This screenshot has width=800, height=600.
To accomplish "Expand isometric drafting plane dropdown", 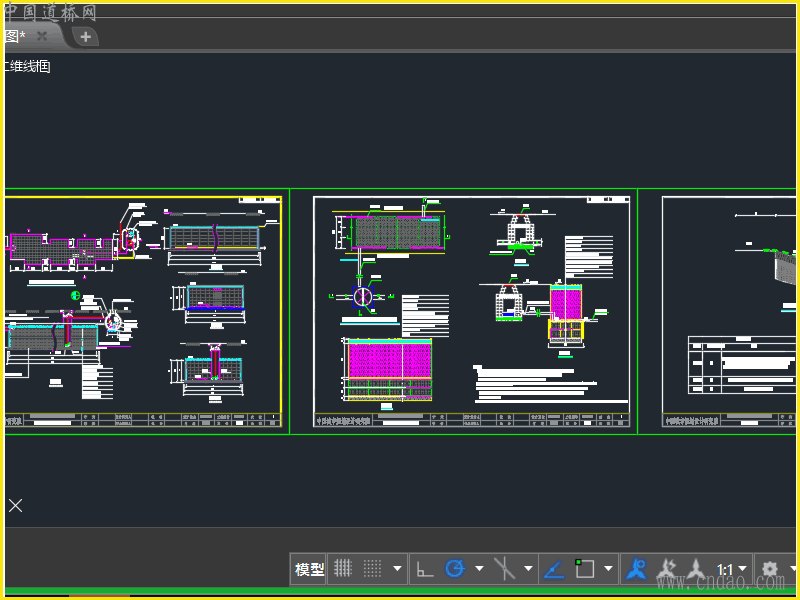I will pyautogui.click(x=528, y=569).
